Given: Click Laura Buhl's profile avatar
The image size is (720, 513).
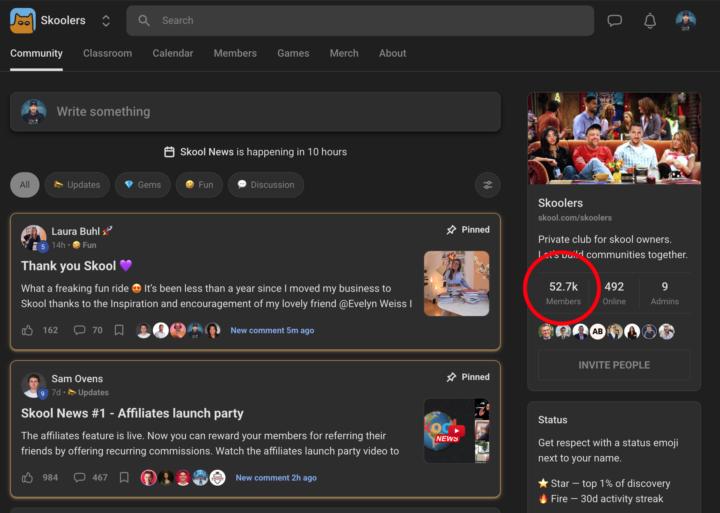Looking at the screenshot, I should 34,237.
